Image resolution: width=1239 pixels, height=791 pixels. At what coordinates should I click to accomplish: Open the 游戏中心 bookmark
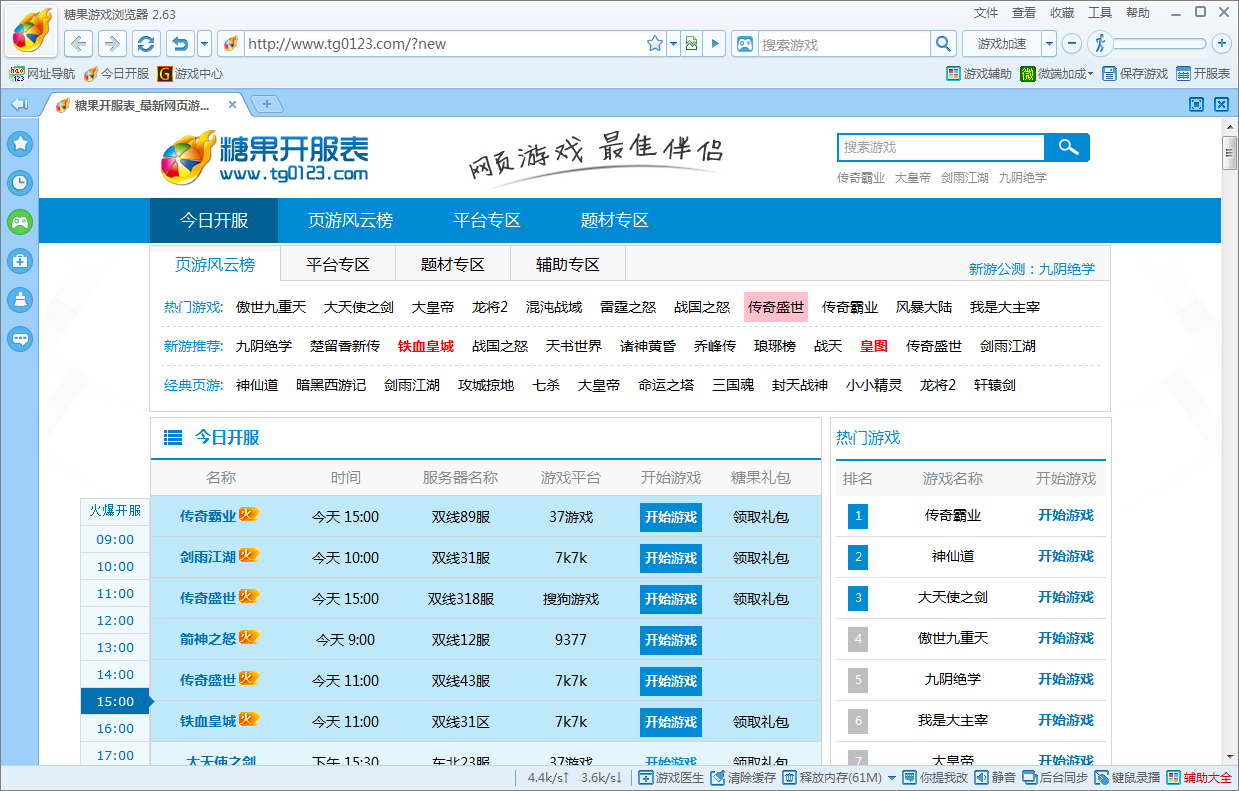[190, 74]
